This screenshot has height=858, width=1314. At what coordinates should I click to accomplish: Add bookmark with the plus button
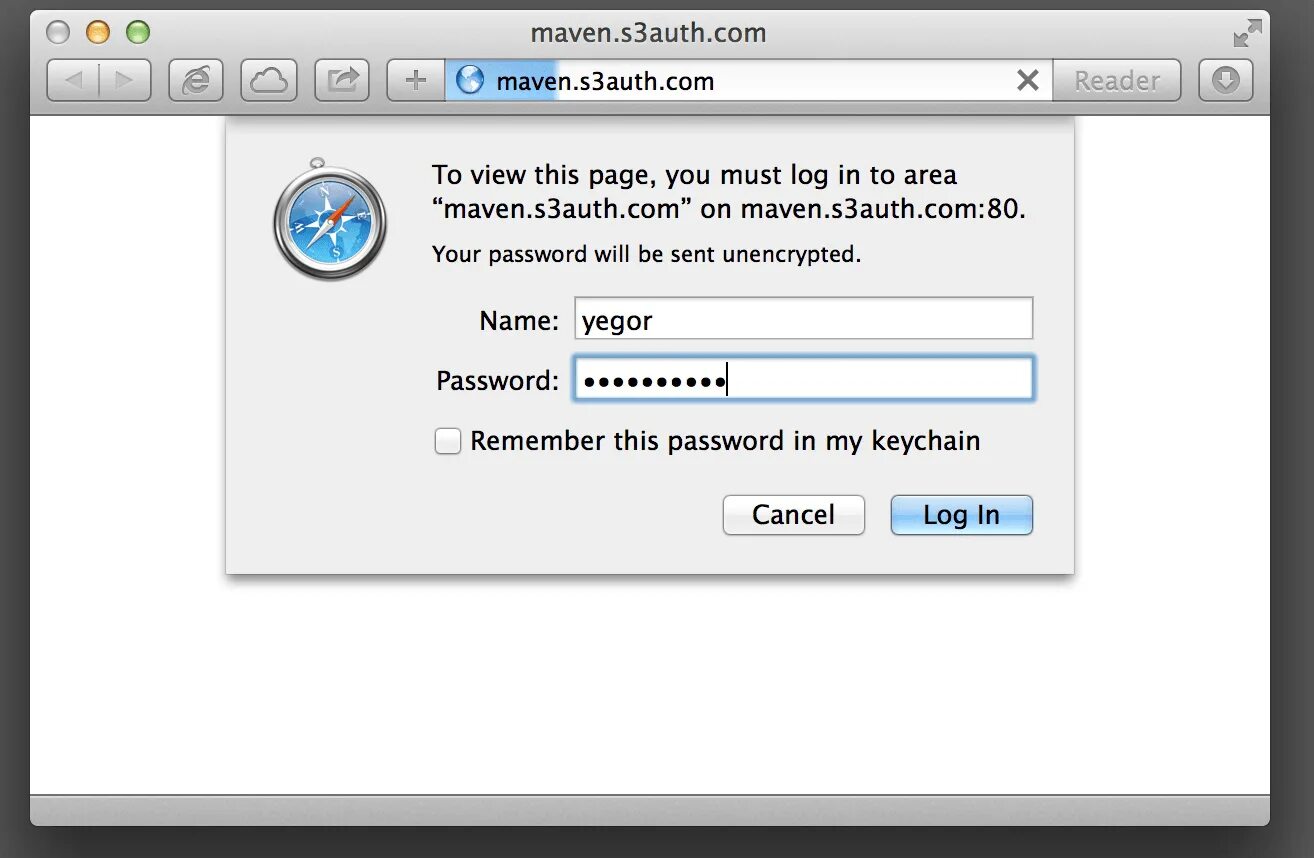click(x=416, y=80)
